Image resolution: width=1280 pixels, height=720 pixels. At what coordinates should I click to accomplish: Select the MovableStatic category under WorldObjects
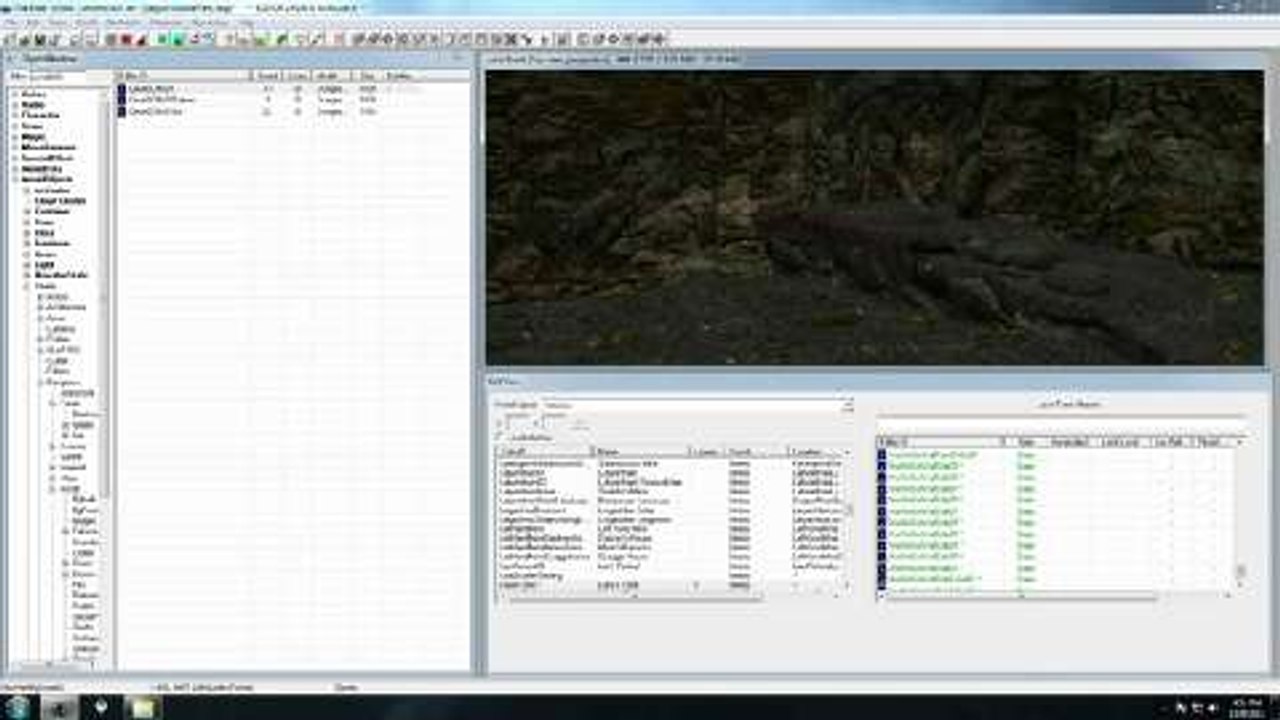tap(62, 275)
